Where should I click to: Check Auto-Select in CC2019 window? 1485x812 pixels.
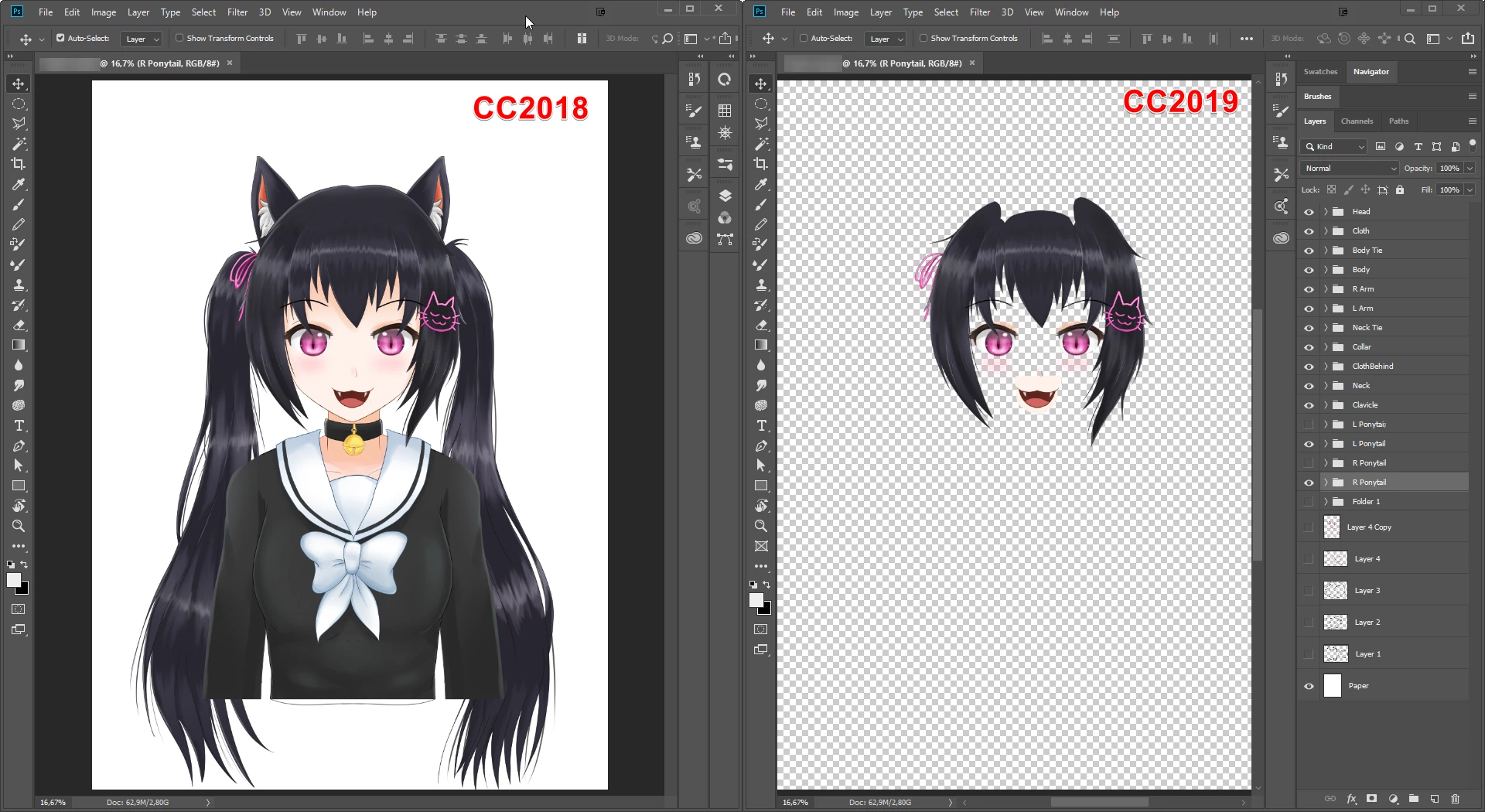[804, 38]
